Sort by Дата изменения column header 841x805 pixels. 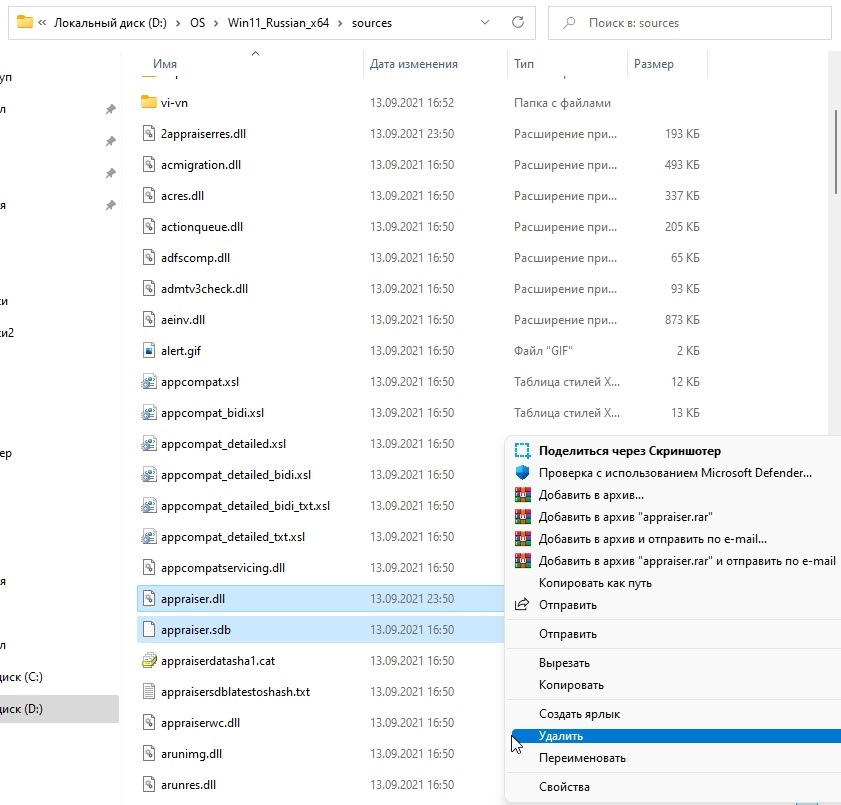pyautogui.click(x=414, y=63)
